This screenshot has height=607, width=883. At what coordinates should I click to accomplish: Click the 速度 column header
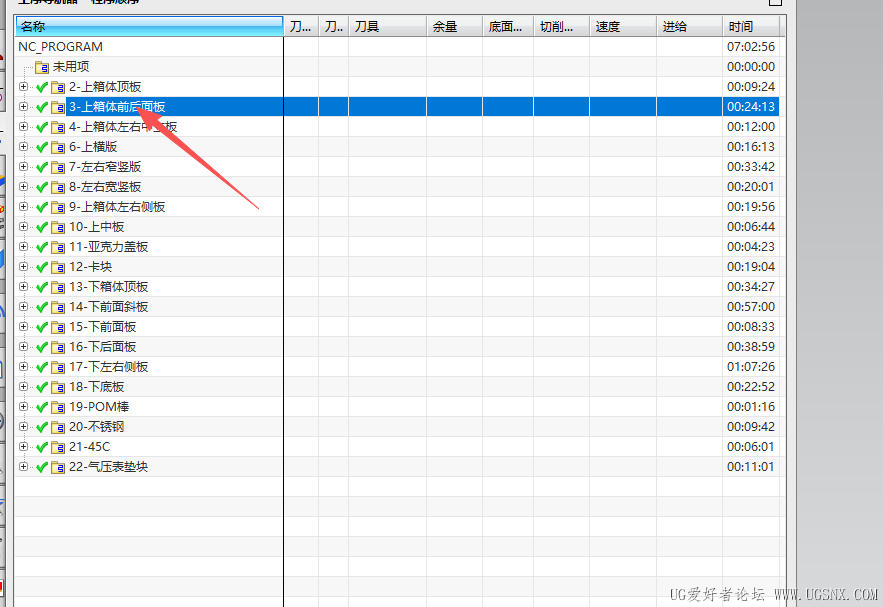pyautogui.click(x=623, y=26)
